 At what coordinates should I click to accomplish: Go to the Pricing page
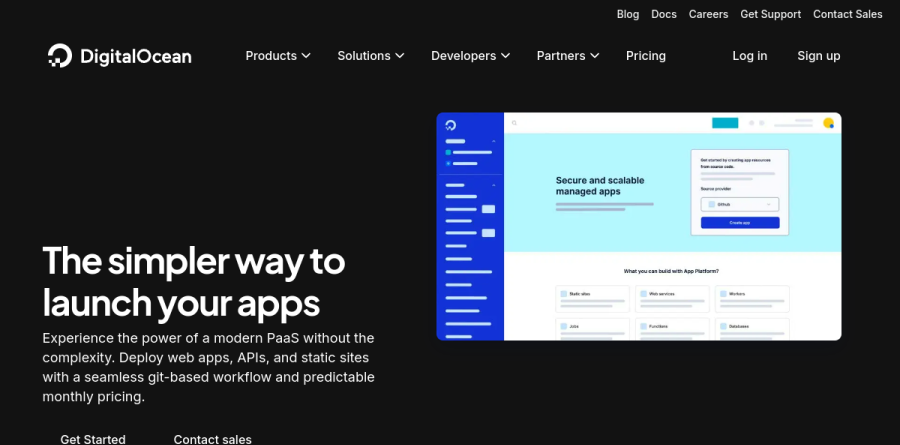coord(646,56)
